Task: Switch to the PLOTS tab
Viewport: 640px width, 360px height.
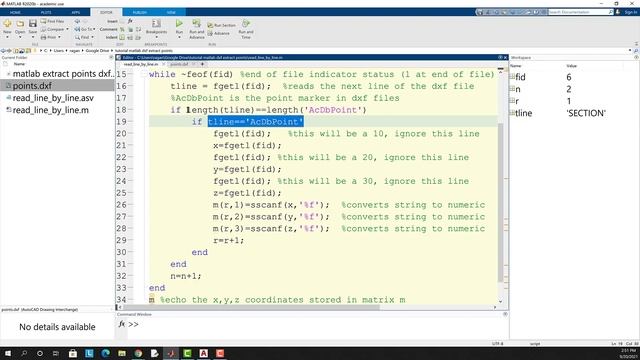Action: tap(46, 13)
